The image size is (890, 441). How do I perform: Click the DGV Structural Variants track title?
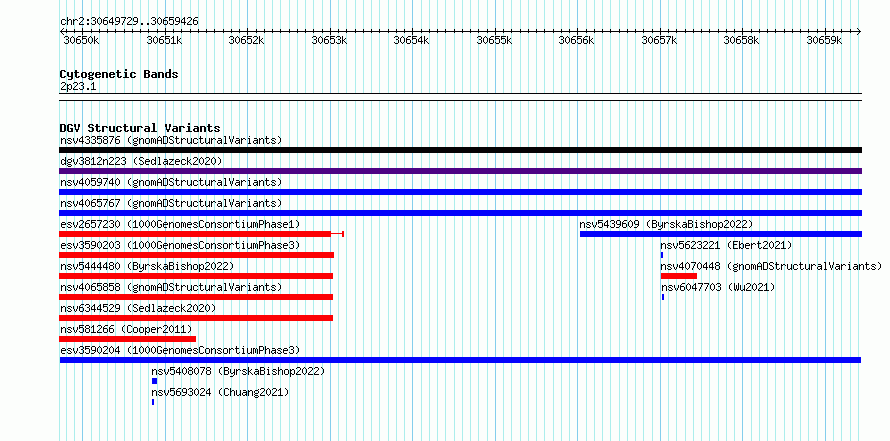pyautogui.click(x=140, y=128)
